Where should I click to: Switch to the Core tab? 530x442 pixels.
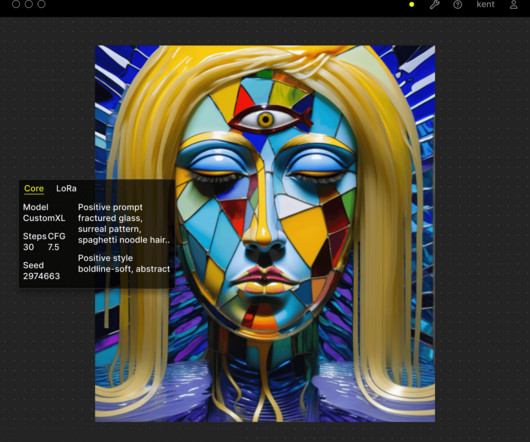click(x=34, y=189)
